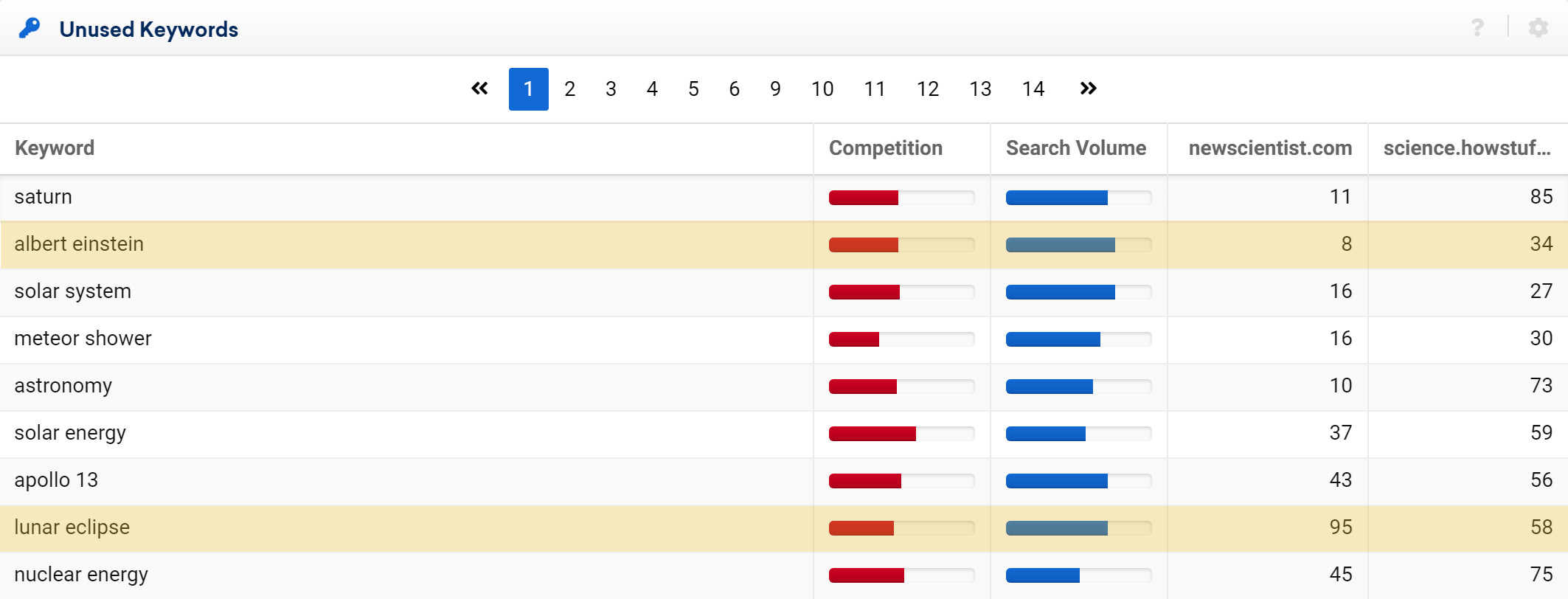Sort by Competition column
Screen dimensions: 1568x599
pyautogui.click(x=885, y=148)
